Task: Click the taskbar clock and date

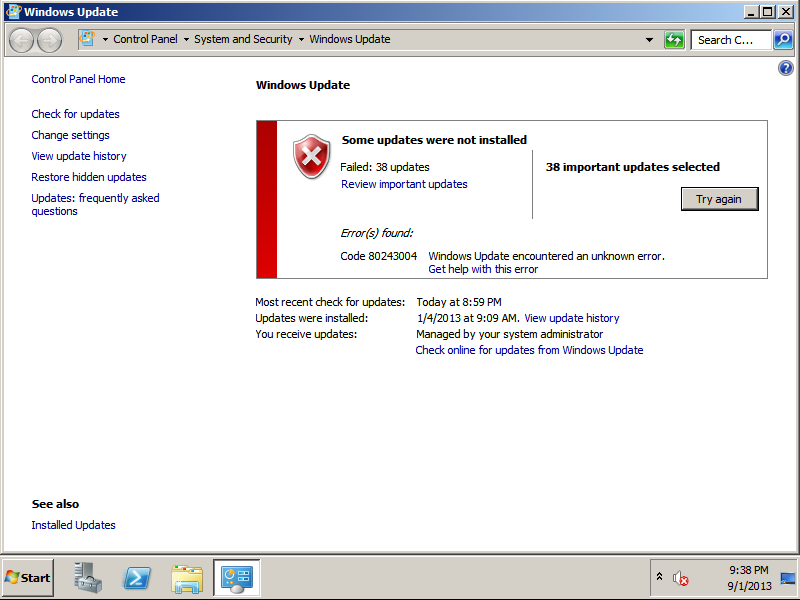Action: coord(749,578)
